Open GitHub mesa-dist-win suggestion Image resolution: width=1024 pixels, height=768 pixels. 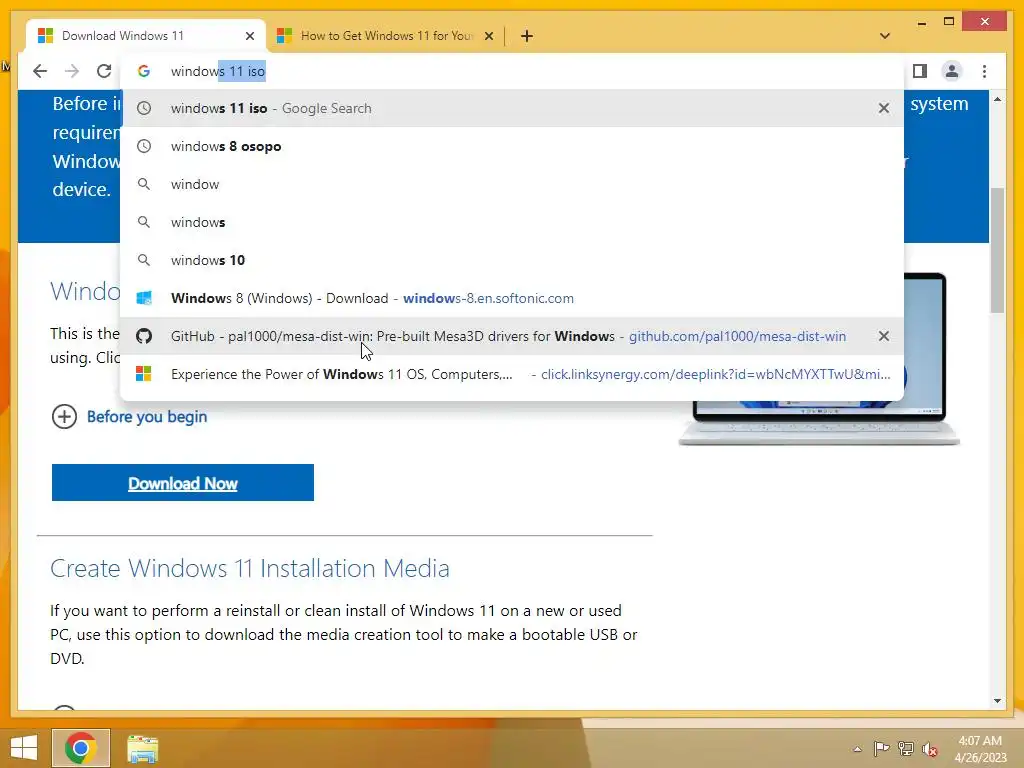click(x=512, y=336)
